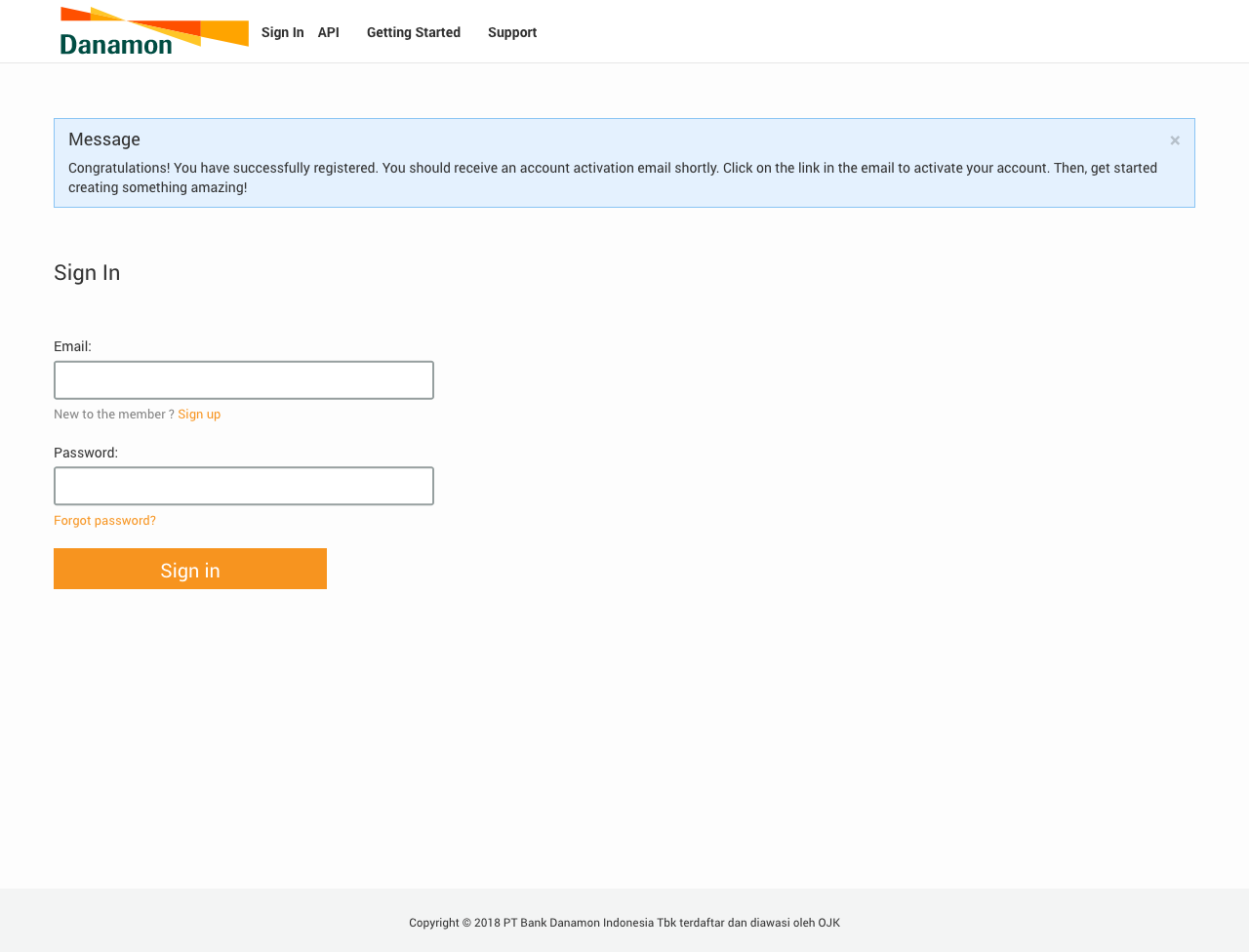Click the 'Email:' field label
The image size is (1249, 952).
(72, 346)
